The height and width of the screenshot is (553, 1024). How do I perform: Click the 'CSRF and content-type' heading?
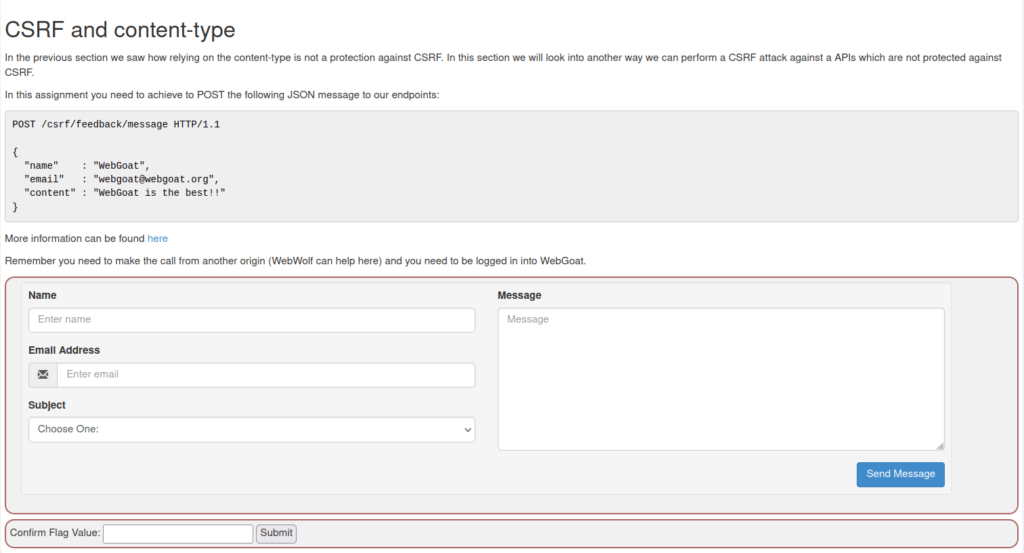click(120, 30)
